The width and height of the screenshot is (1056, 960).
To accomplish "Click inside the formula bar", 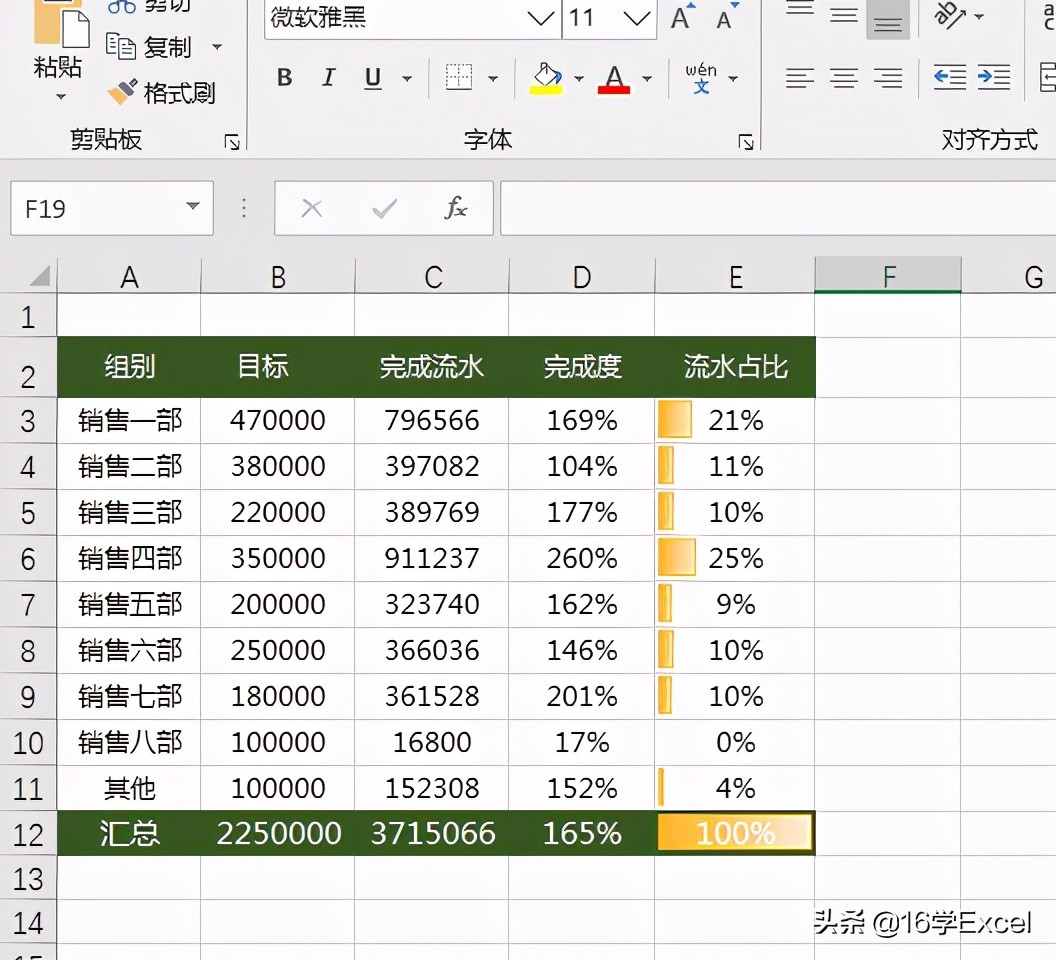I will [778, 208].
